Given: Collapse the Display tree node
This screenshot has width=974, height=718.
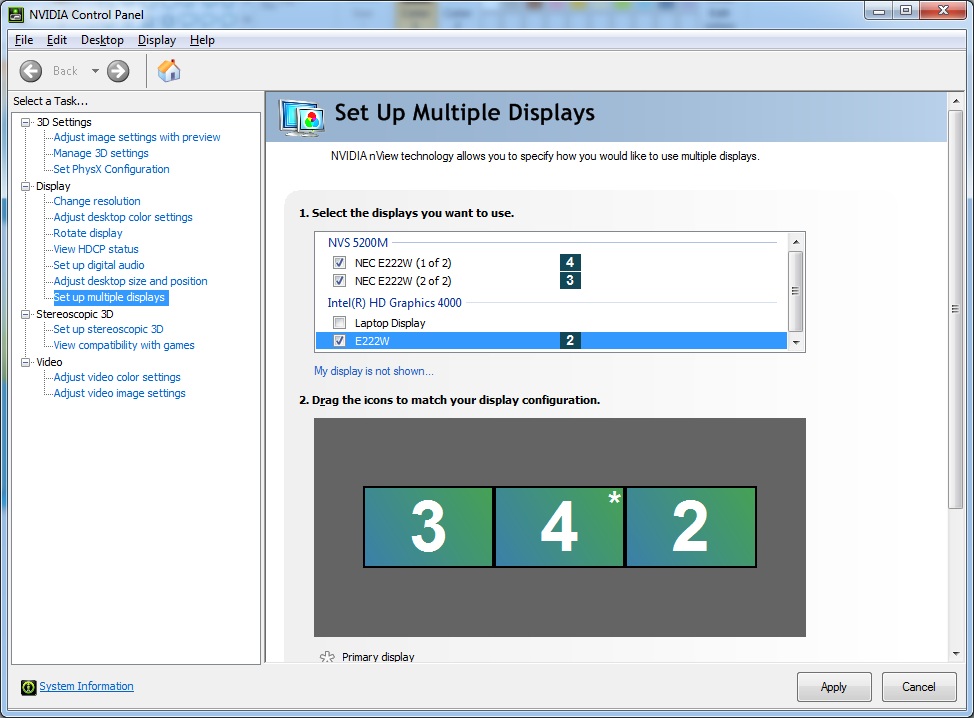Looking at the screenshot, I should (25, 186).
